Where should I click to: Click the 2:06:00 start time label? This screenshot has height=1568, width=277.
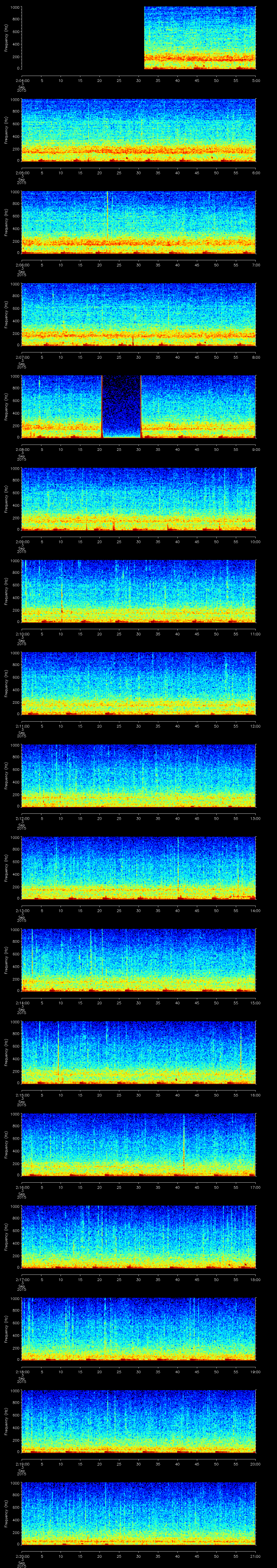(x=22, y=265)
